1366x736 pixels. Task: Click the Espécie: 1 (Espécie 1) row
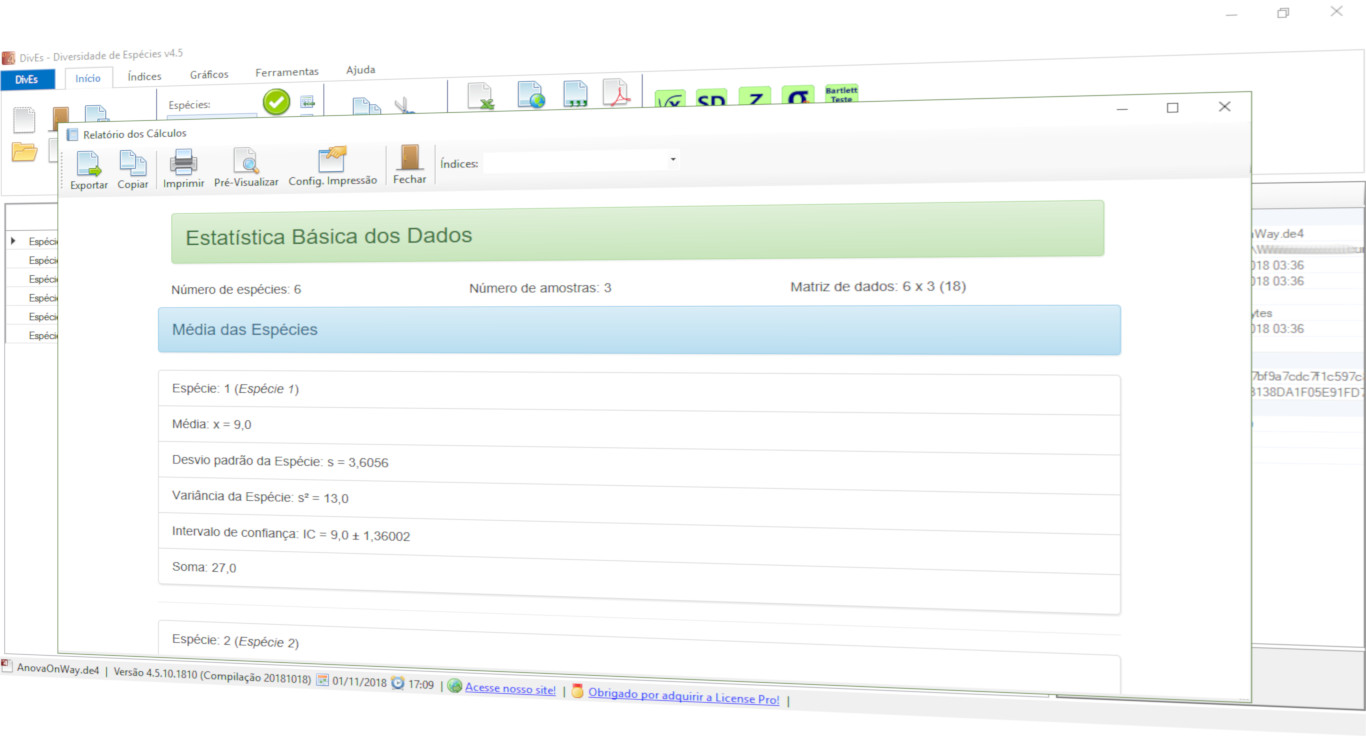[639, 391]
